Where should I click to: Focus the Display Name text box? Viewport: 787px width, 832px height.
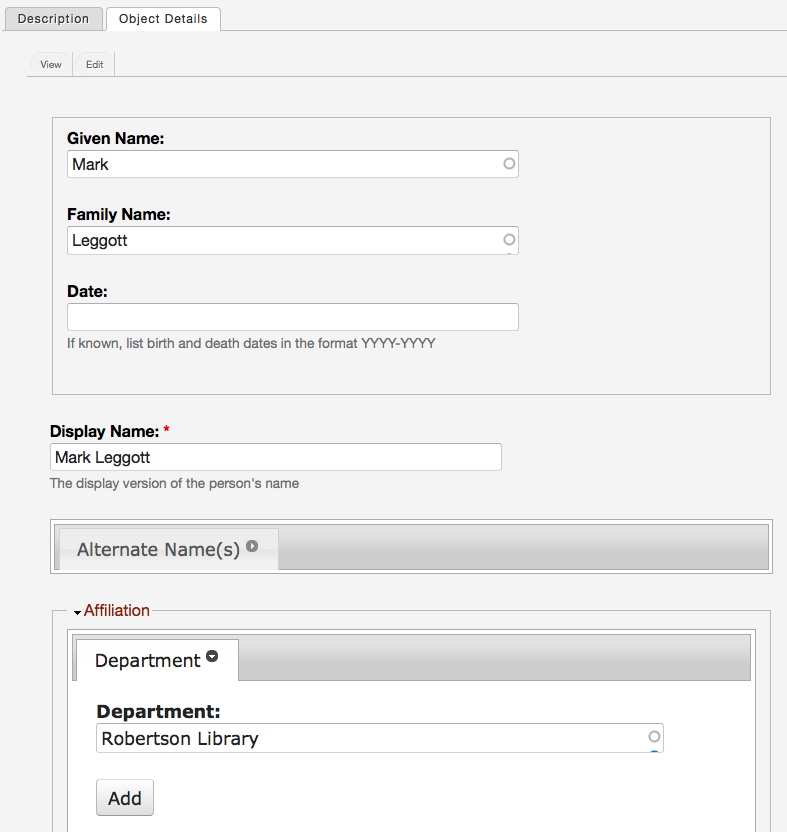[275, 457]
